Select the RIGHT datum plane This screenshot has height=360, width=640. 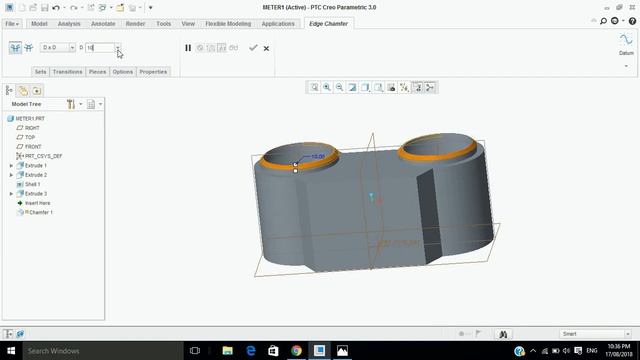point(28,128)
